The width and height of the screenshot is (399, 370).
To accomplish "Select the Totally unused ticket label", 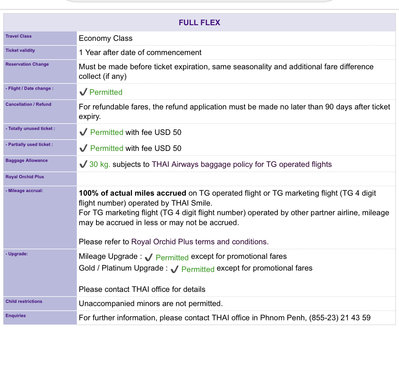I will click(30, 128).
